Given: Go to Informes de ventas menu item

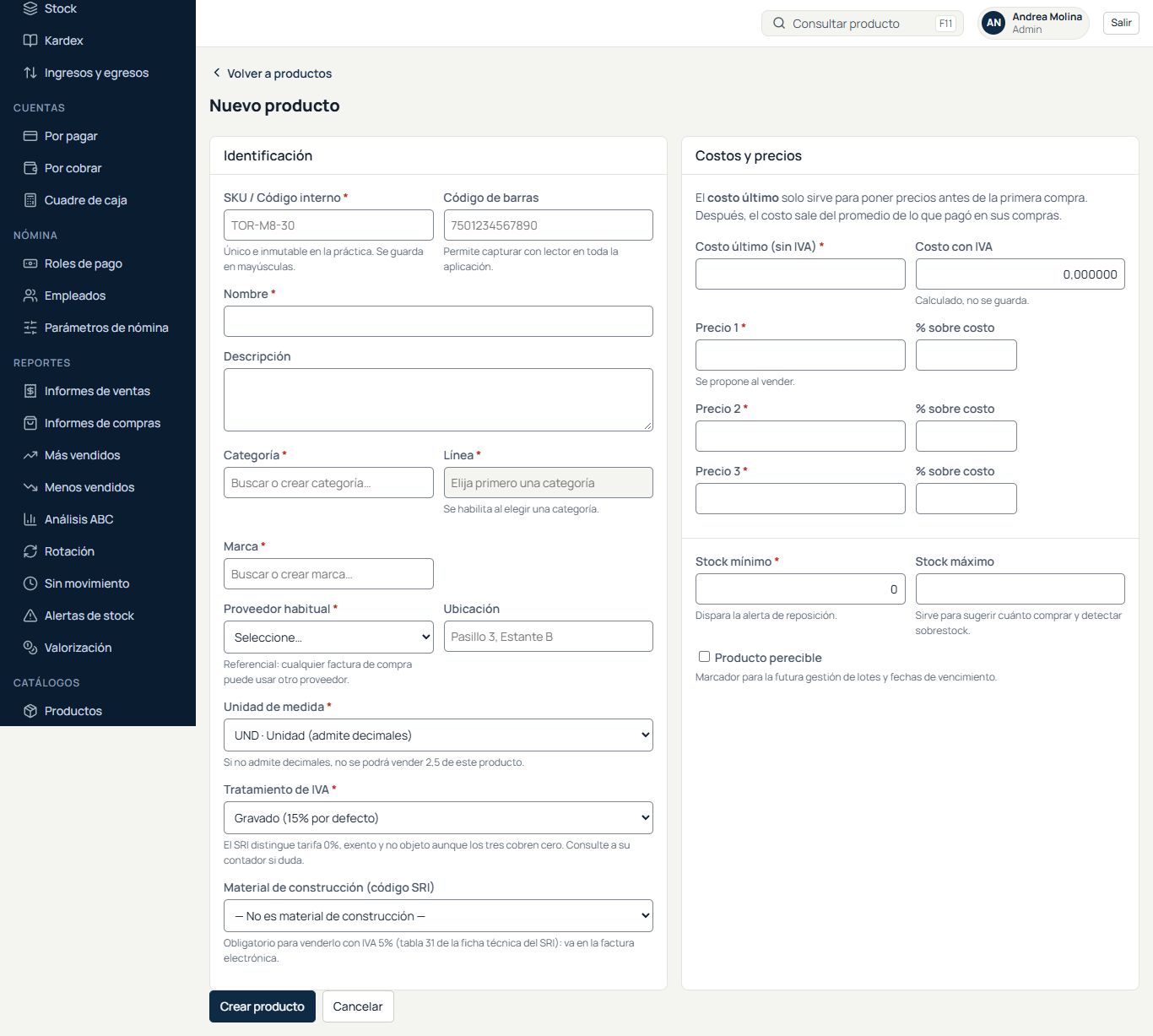Looking at the screenshot, I should [98, 391].
